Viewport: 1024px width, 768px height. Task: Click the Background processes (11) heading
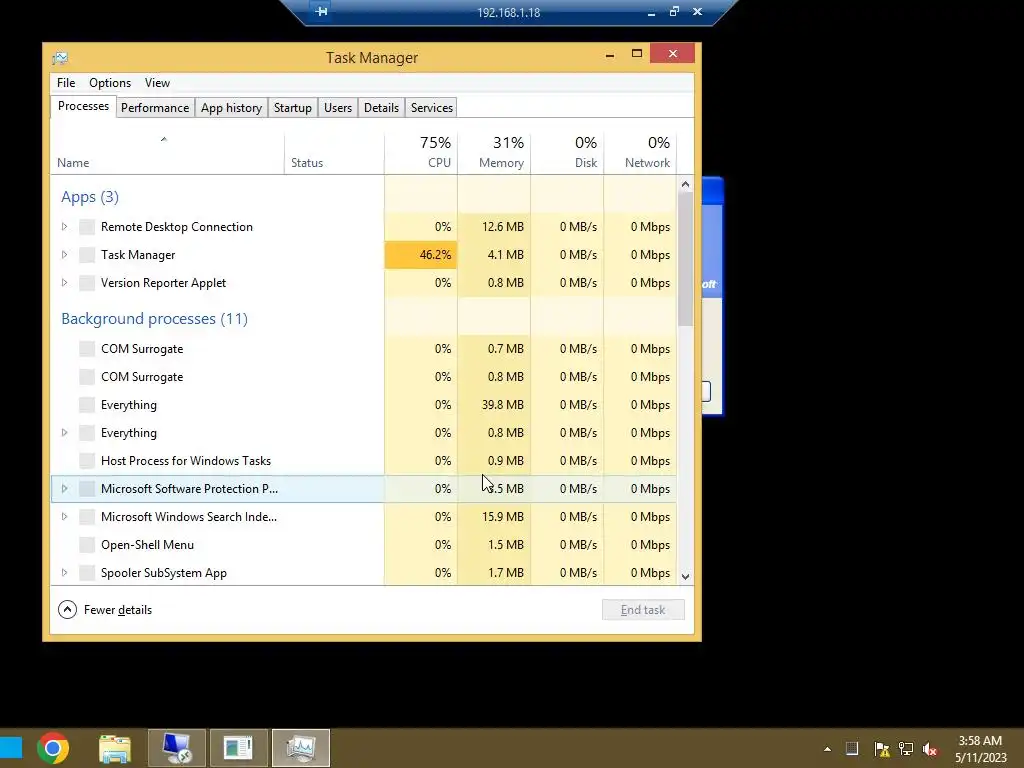tap(154, 319)
